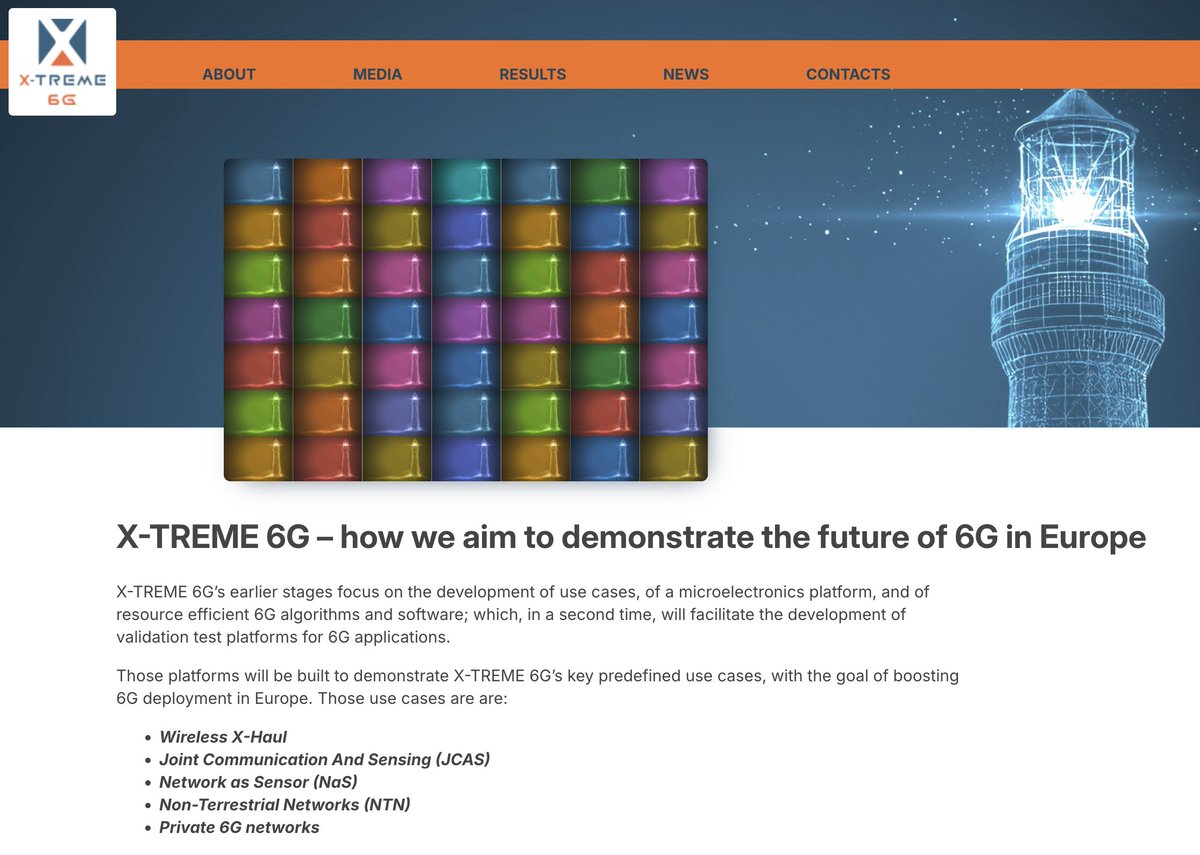Open the MEDIA menu item
Viewport: 1200px width, 855px height.
coord(377,73)
